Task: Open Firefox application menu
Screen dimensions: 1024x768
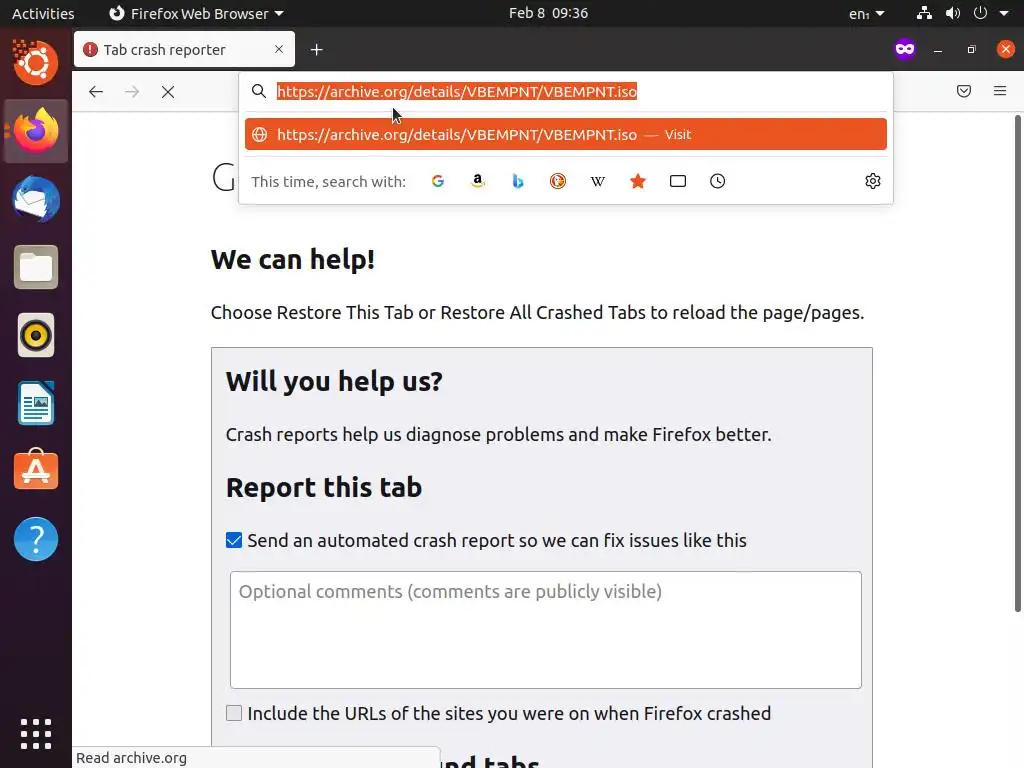Action: click(x=1000, y=91)
